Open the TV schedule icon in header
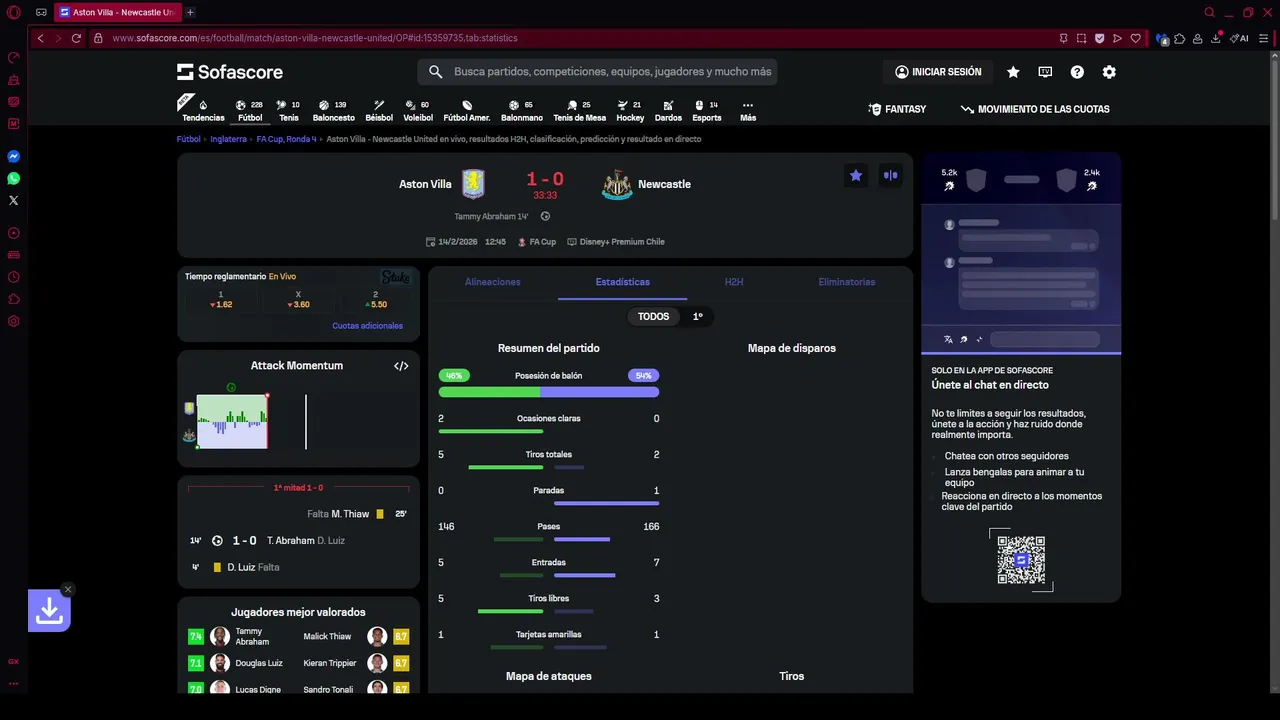This screenshot has height=720, width=1280. 1045,72
